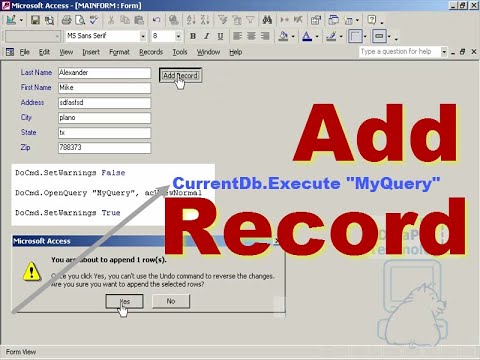Click the Paste clipboard icon
Image resolution: width=480 pixels, height=360 pixels.
click(139, 20)
